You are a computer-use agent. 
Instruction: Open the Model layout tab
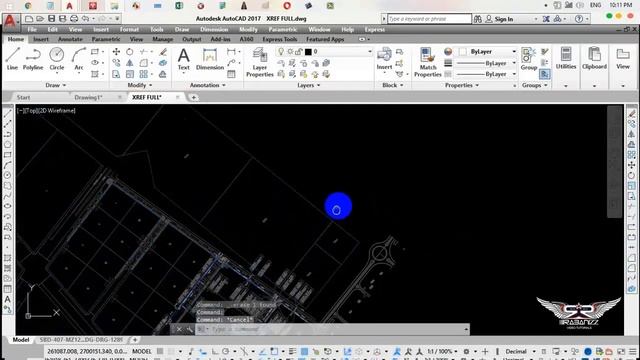coord(20,340)
